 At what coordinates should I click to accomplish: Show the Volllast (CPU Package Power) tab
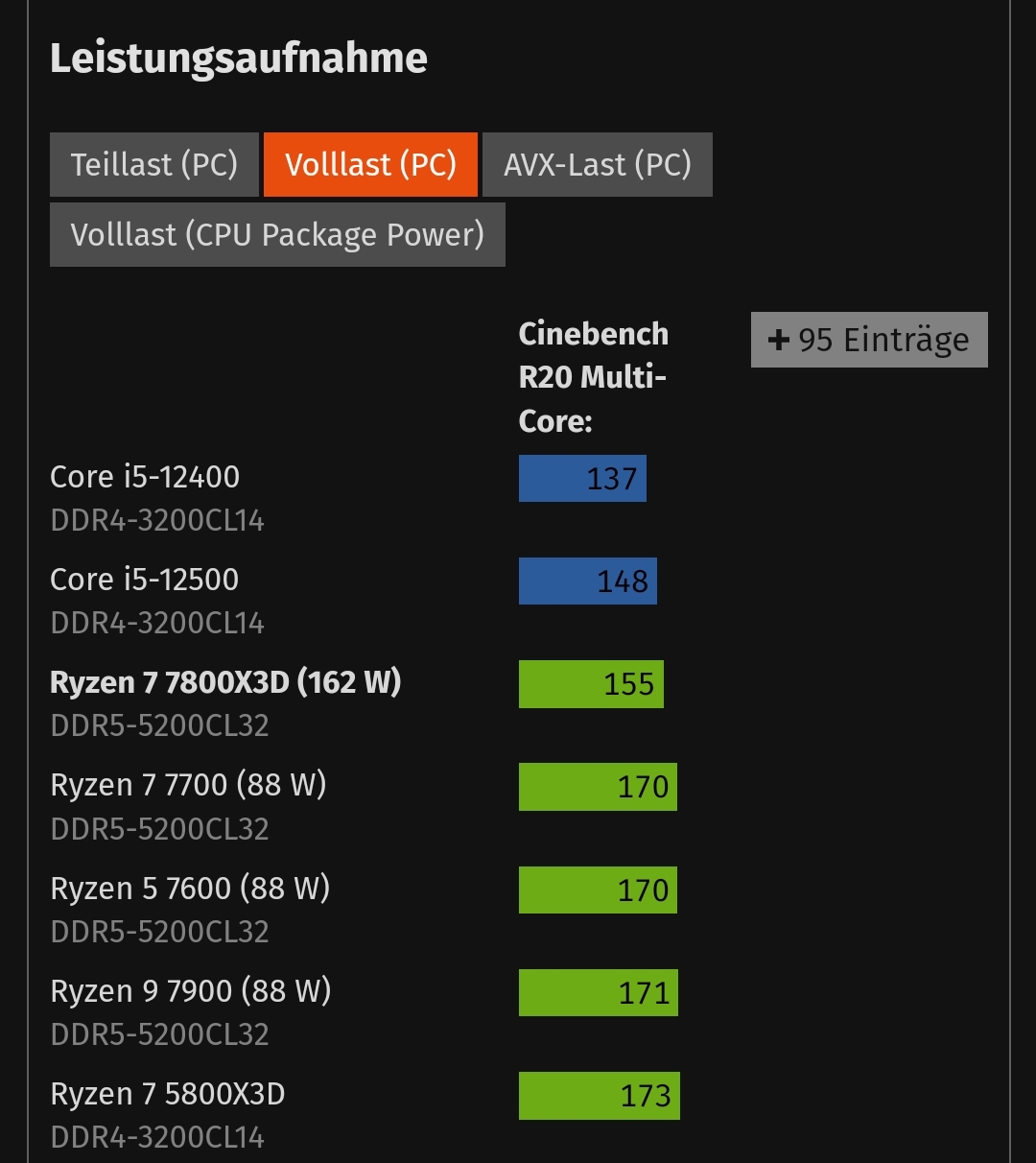[277, 234]
